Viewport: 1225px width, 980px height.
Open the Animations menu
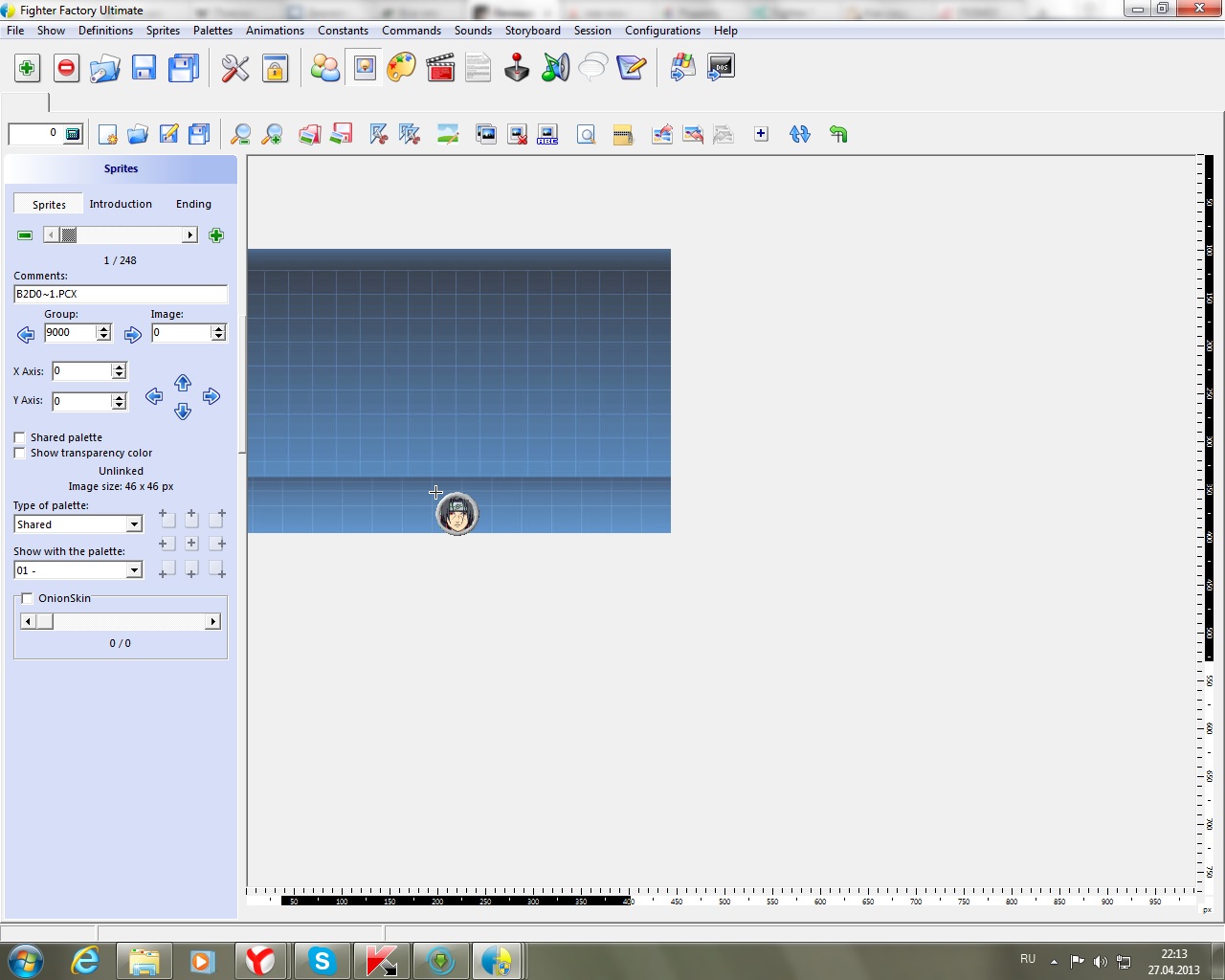[x=275, y=31]
